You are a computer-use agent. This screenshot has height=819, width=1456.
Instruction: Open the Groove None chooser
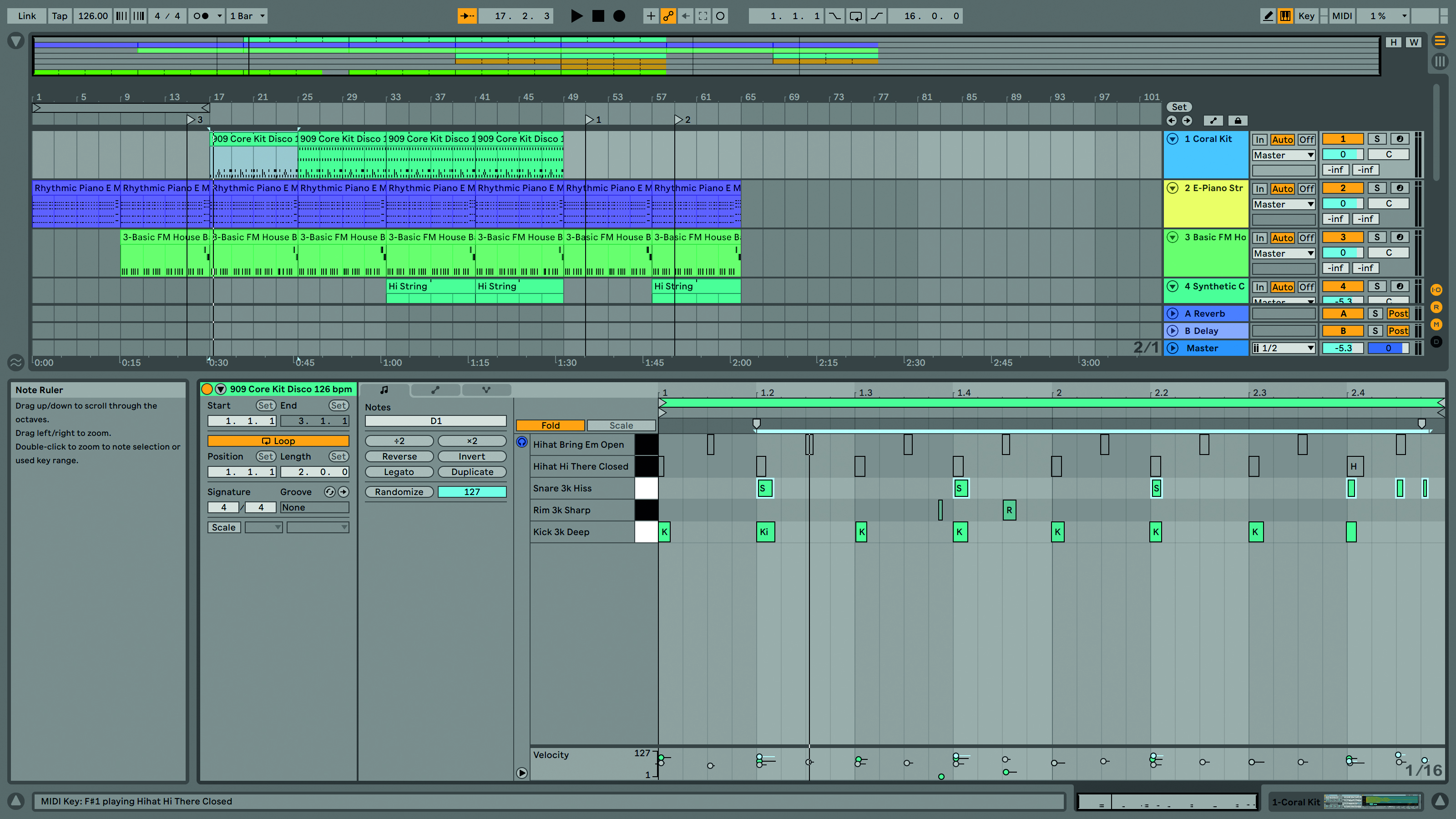pos(314,508)
